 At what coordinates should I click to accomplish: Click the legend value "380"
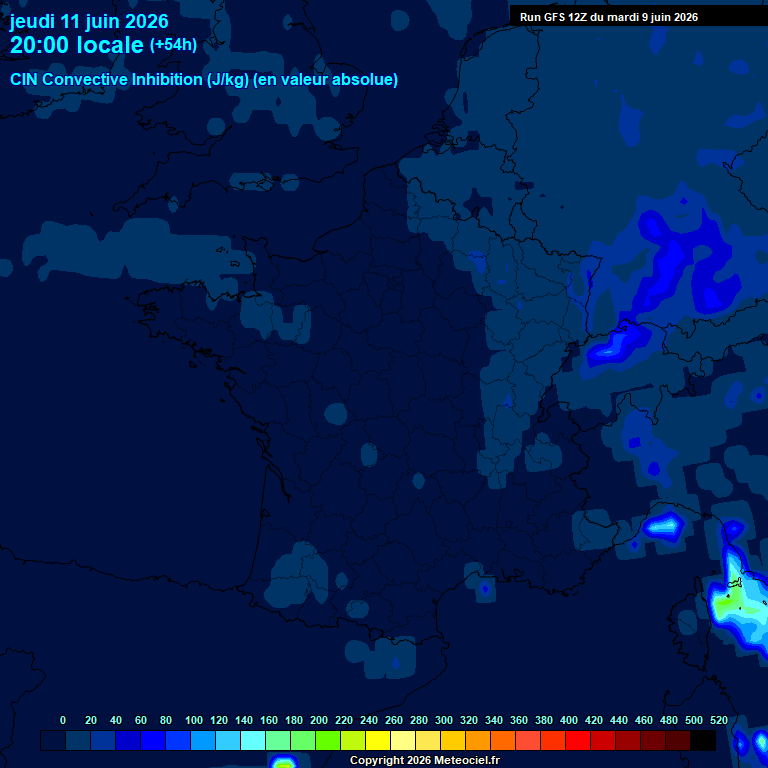(x=544, y=720)
